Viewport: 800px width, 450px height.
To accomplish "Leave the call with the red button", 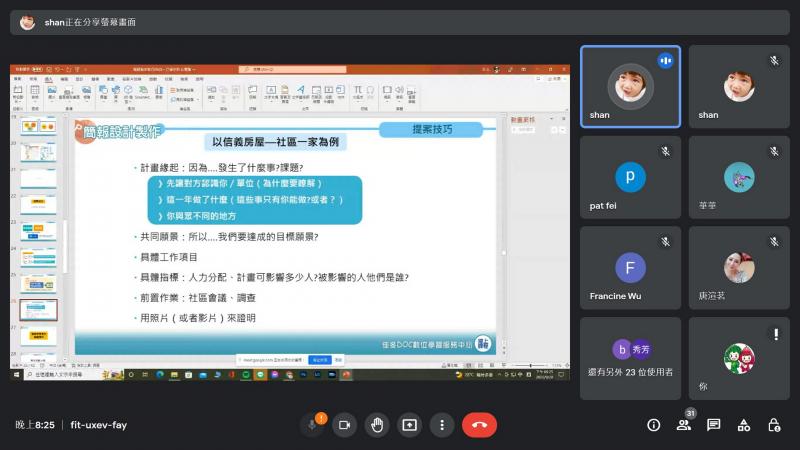I will coord(479,425).
